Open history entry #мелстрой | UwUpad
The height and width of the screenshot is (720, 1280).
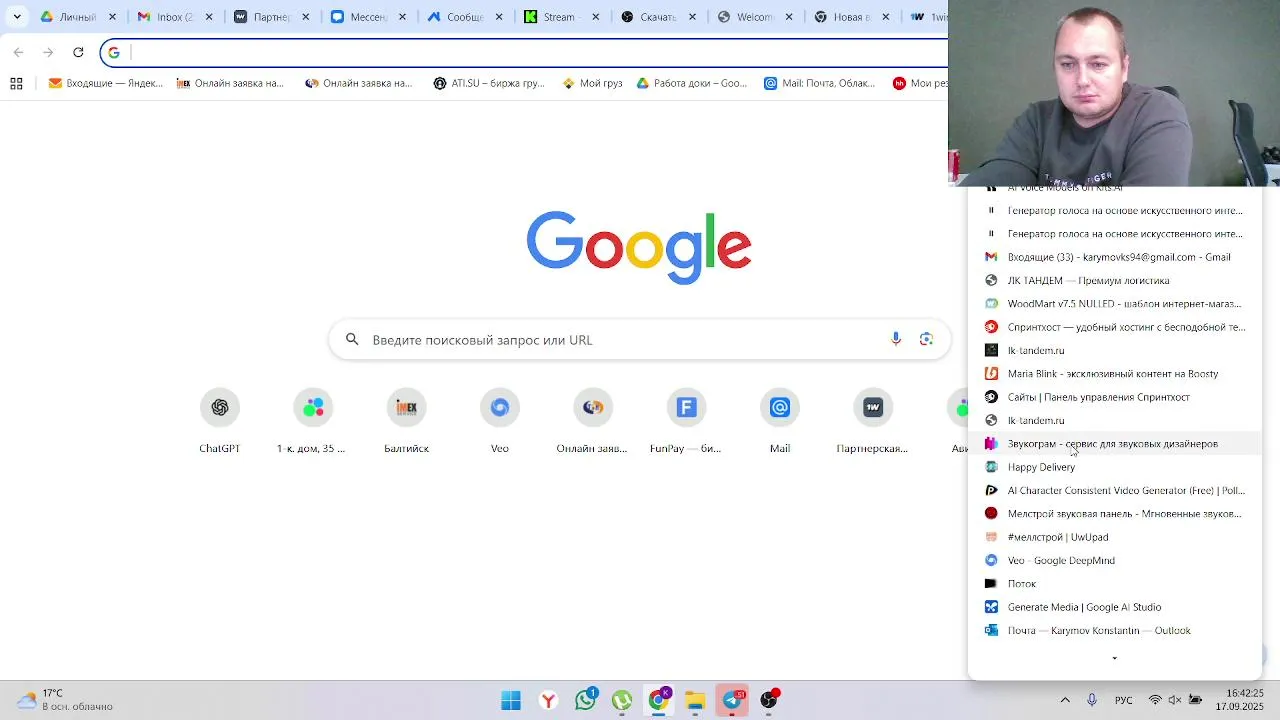click(1114, 537)
